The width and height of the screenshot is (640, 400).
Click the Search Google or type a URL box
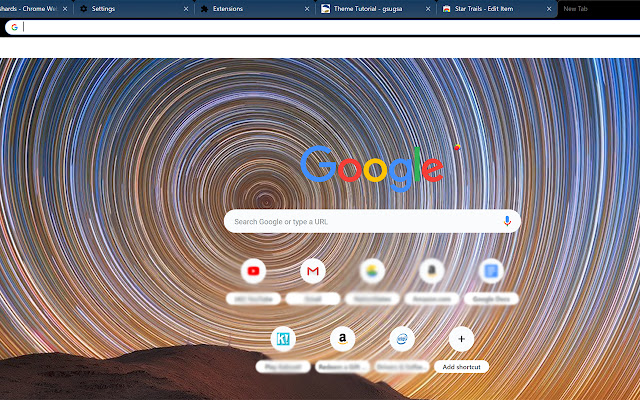point(372,221)
